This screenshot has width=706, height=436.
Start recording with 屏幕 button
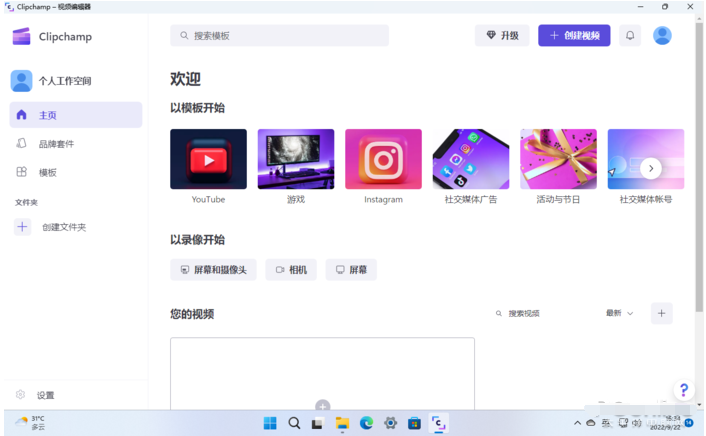coord(351,270)
